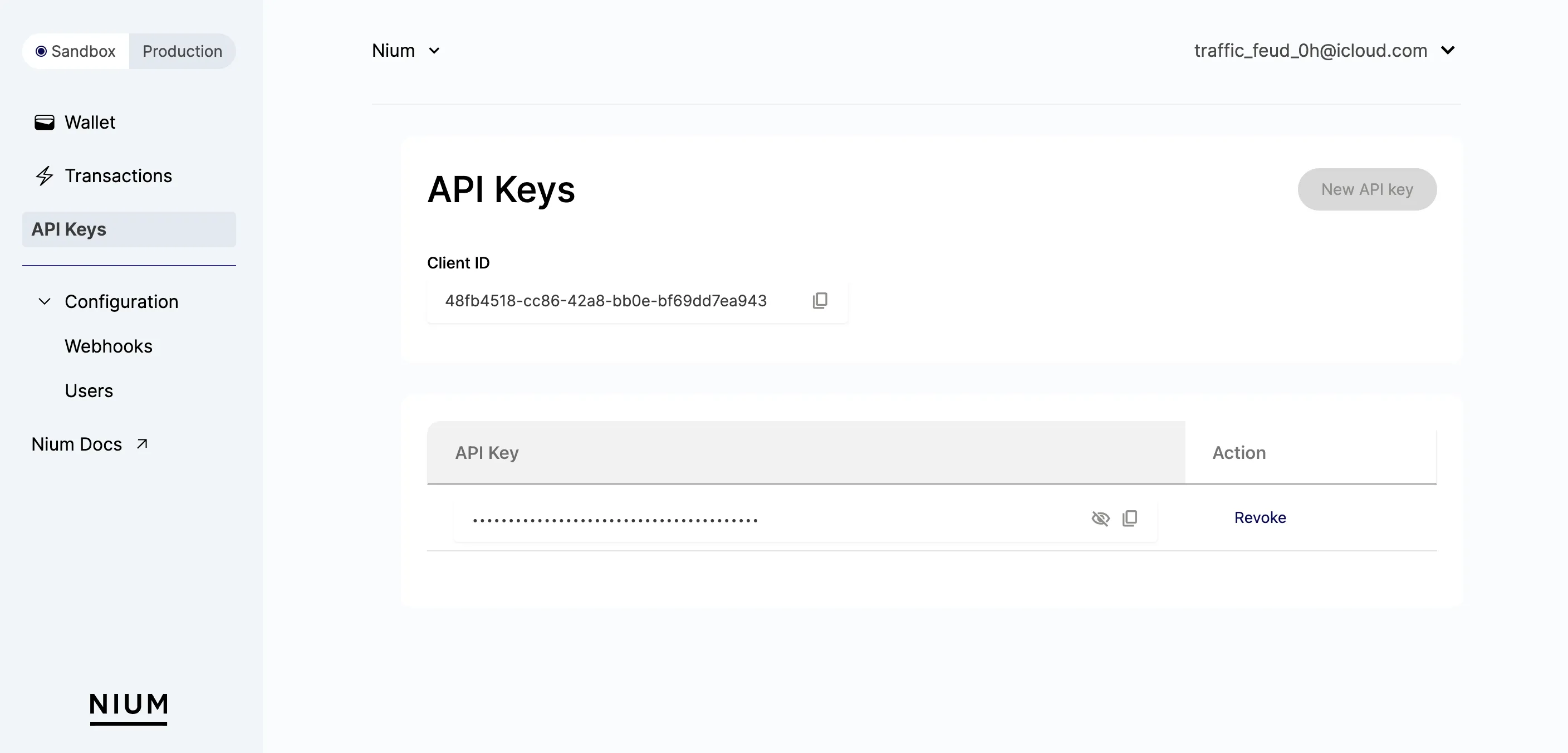Click the Transactions lightning bolt icon

click(44, 176)
